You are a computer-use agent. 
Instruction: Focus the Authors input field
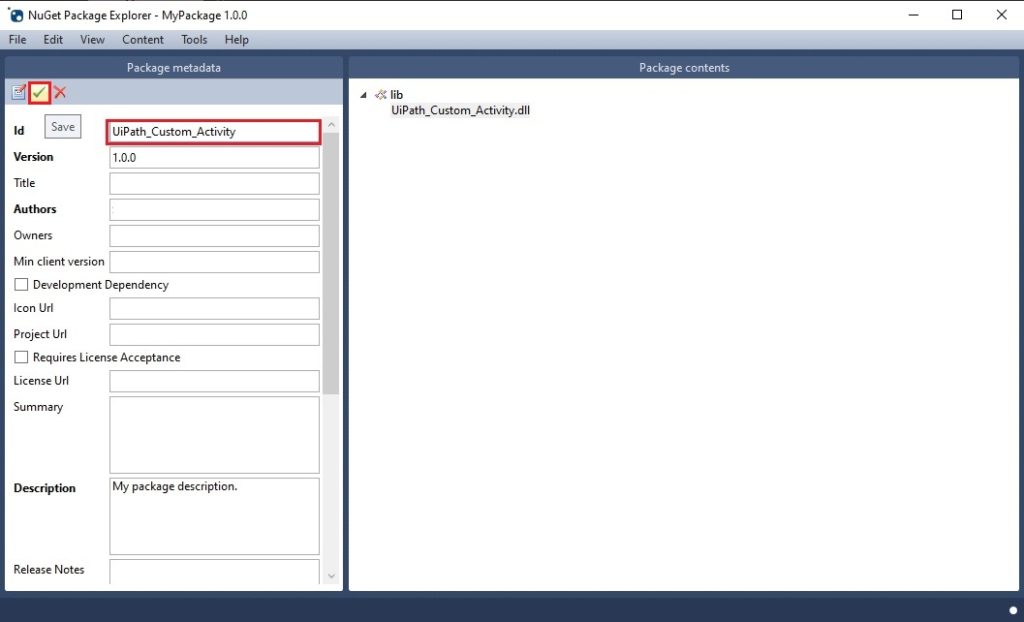(214, 210)
